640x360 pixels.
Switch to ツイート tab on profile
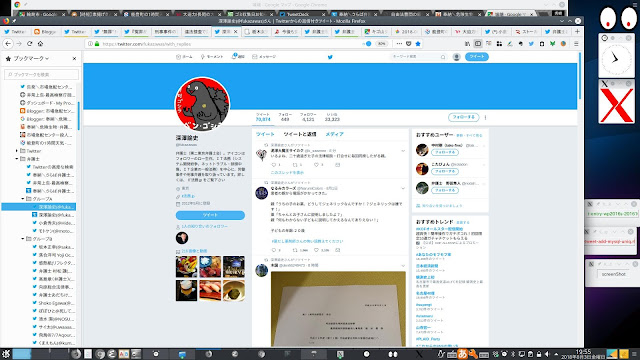pos(265,134)
